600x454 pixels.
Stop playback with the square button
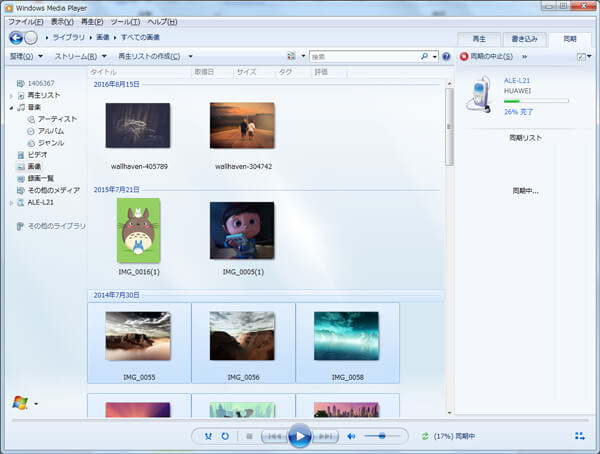pos(249,436)
